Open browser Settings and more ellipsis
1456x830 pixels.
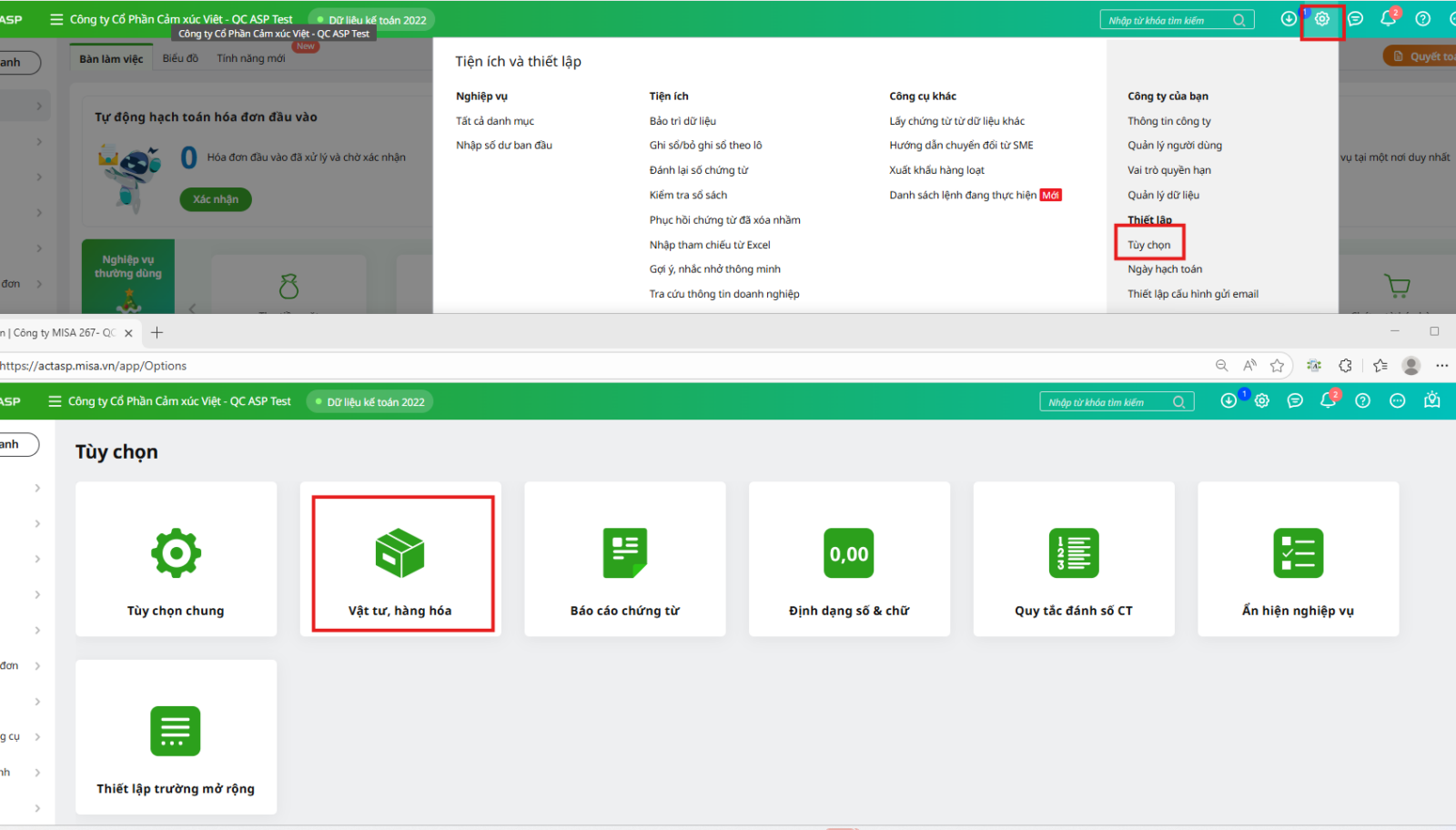click(x=1441, y=366)
